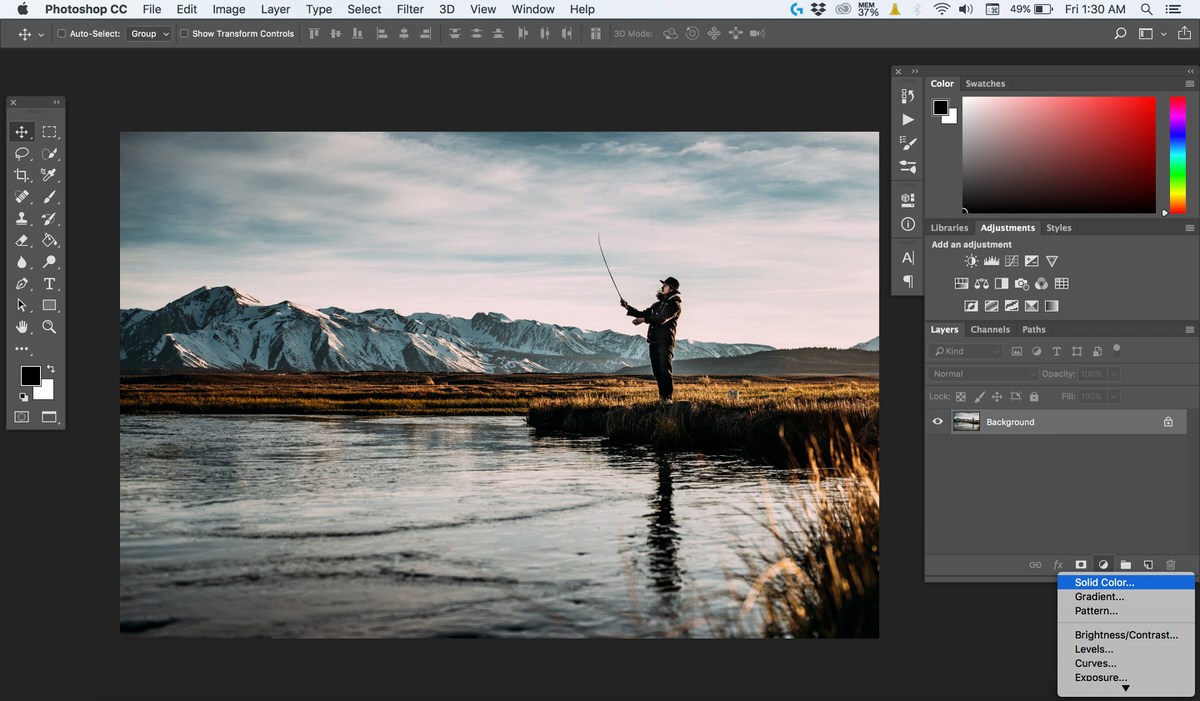Select the Pen tool
Screen dimensions: 1200x701
tap(21, 284)
